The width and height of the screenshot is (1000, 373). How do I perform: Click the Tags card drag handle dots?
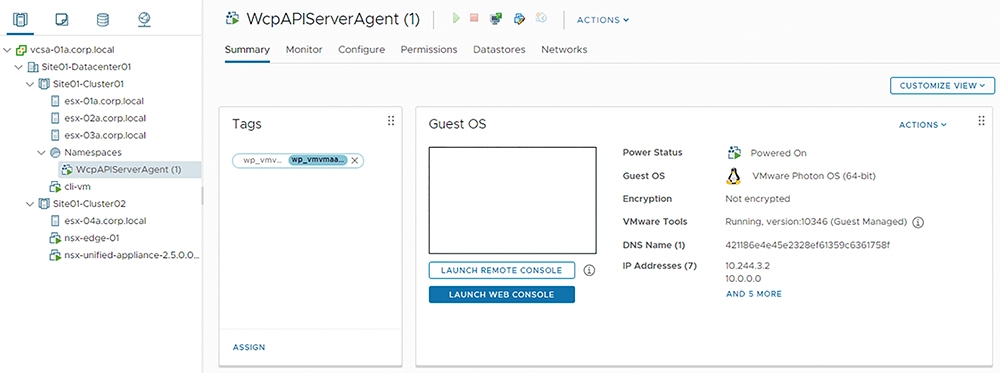[391, 121]
